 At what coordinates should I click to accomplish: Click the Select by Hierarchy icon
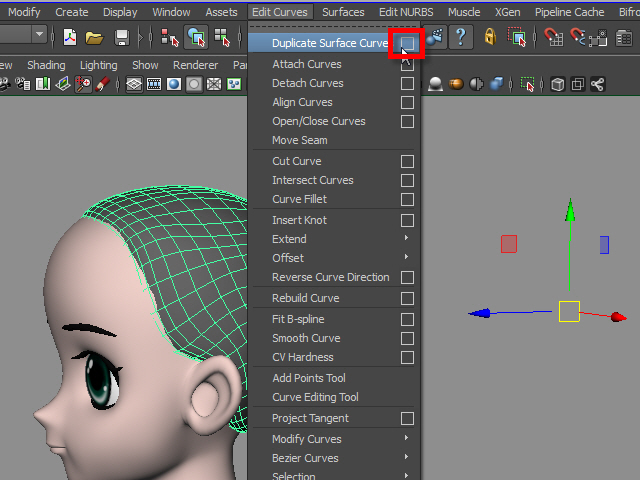tap(170, 37)
